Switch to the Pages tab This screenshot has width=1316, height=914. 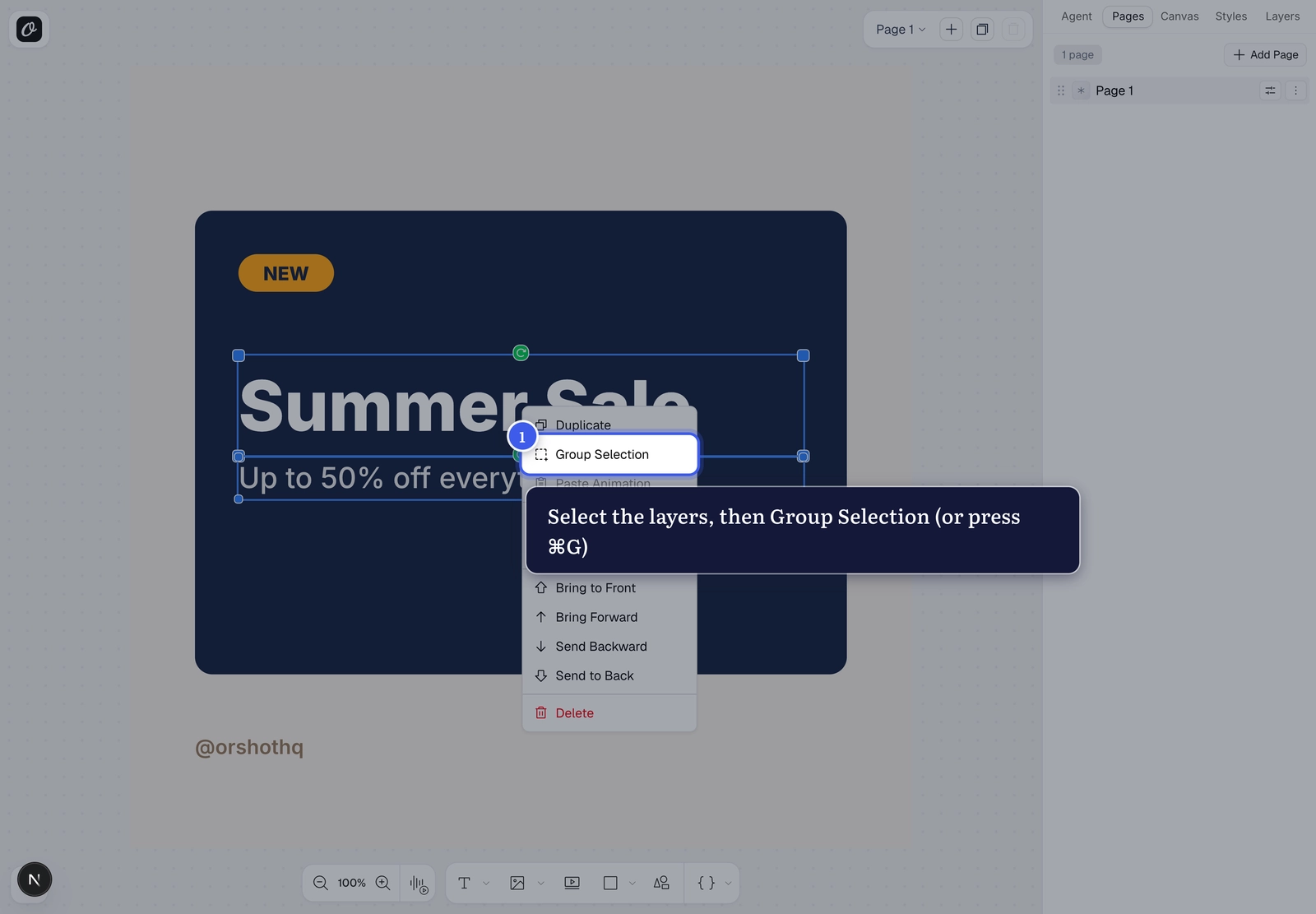pyautogui.click(x=1128, y=16)
